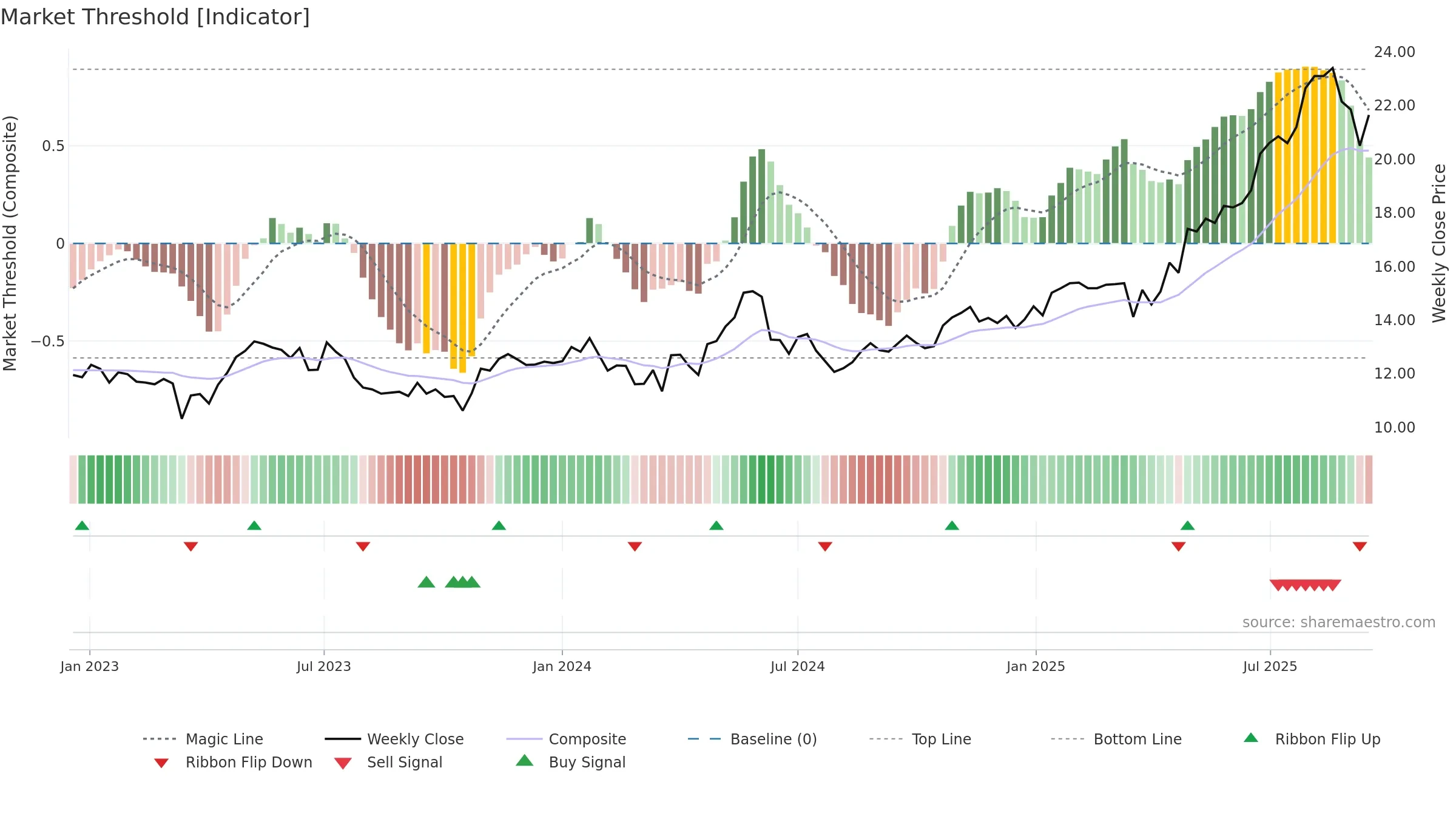The width and height of the screenshot is (1456, 819).
Task: Click the isolated buy signal triangle near Sep 2023
Action: point(426,582)
